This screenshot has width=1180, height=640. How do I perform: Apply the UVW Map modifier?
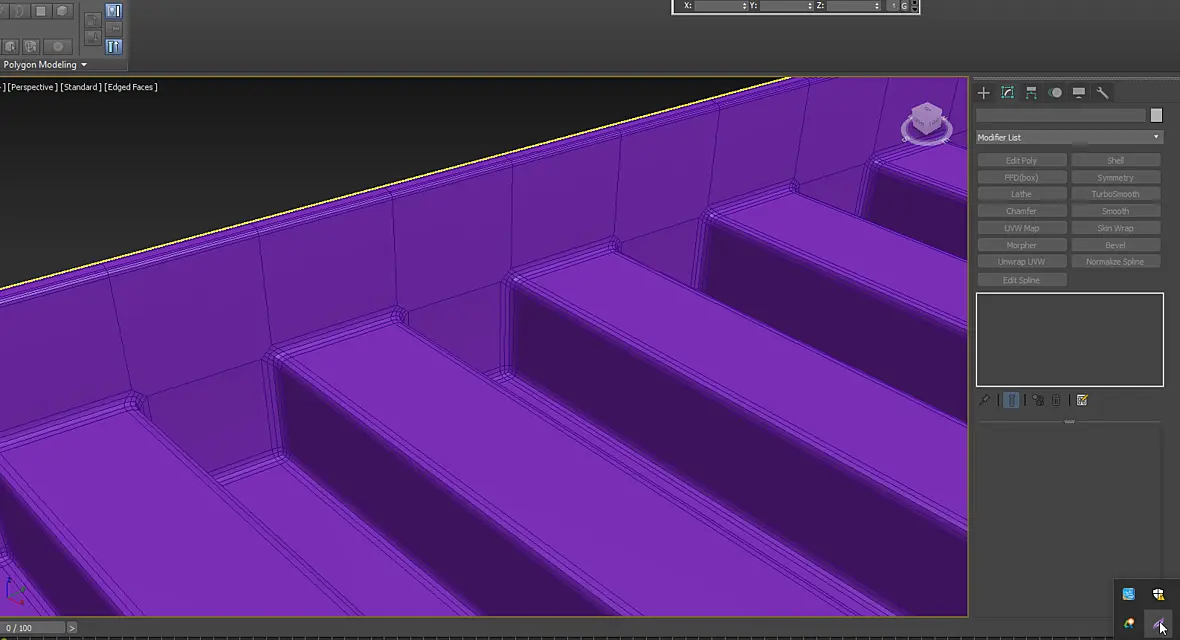1021,228
